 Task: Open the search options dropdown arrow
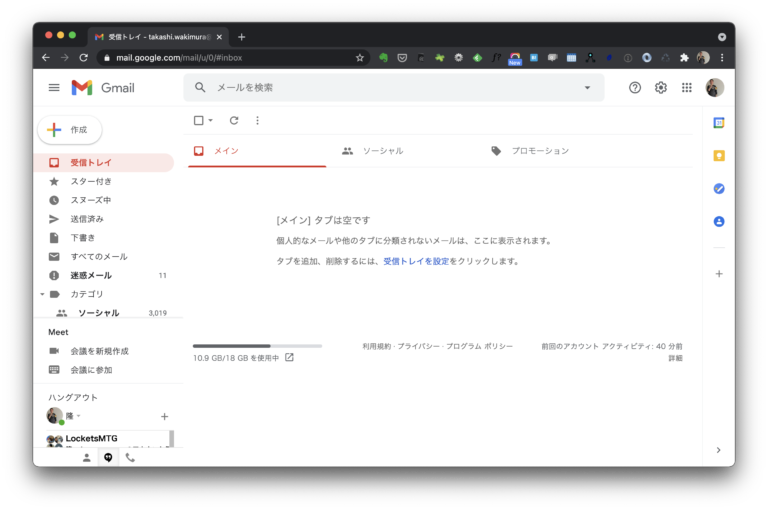tap(587, 88)
